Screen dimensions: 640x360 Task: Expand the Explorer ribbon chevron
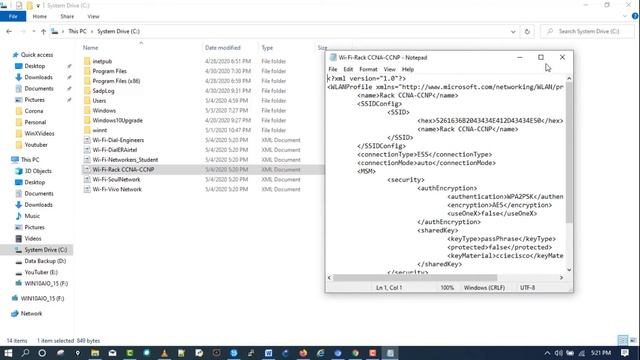(x=625, y=16)
